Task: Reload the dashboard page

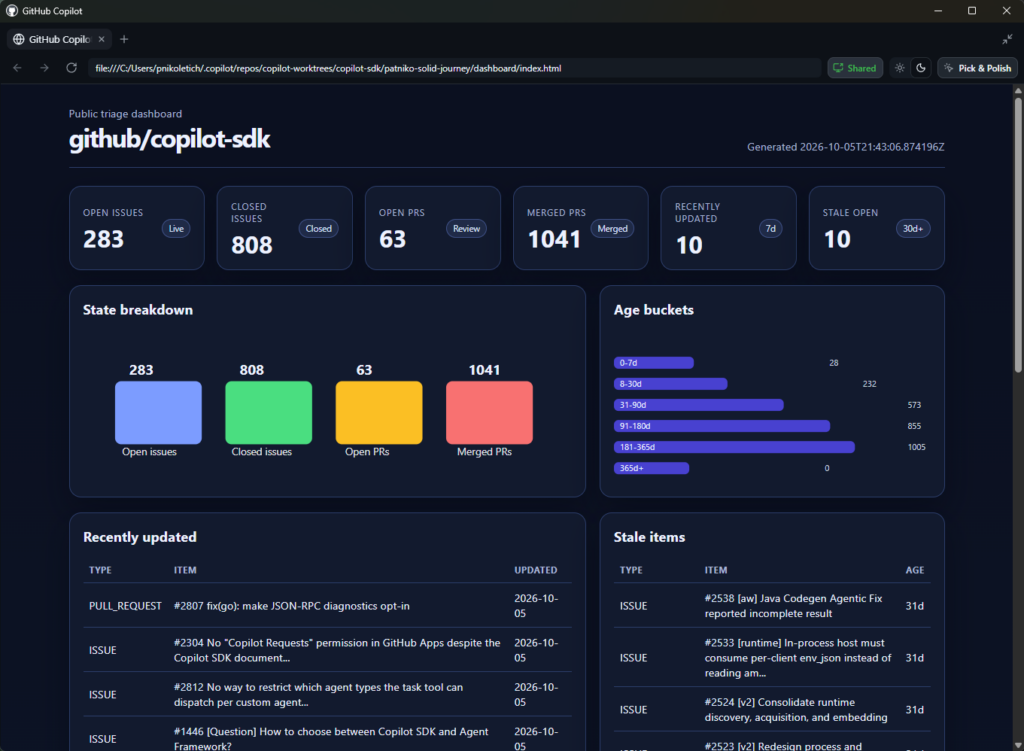Action: tap(72, 68)
